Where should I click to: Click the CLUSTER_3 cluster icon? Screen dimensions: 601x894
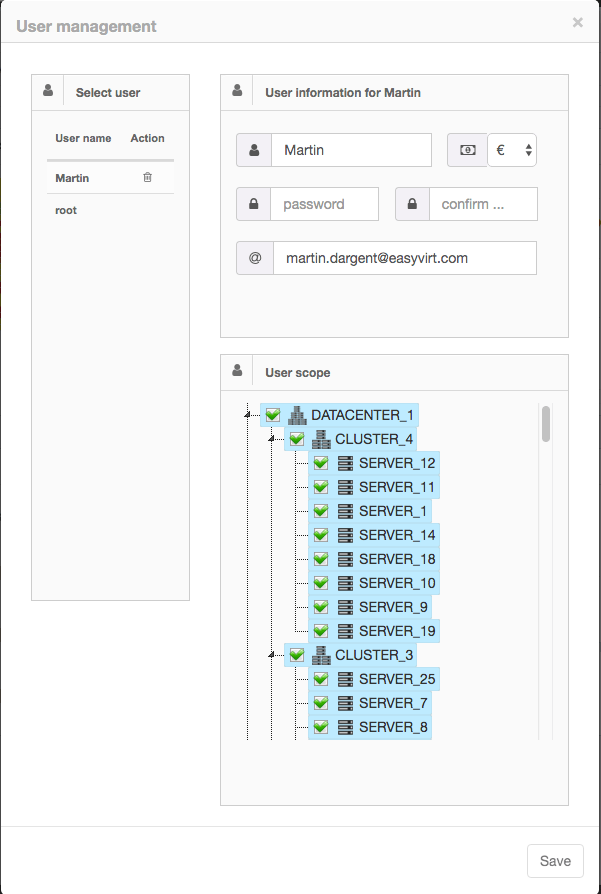pos(321,655)
